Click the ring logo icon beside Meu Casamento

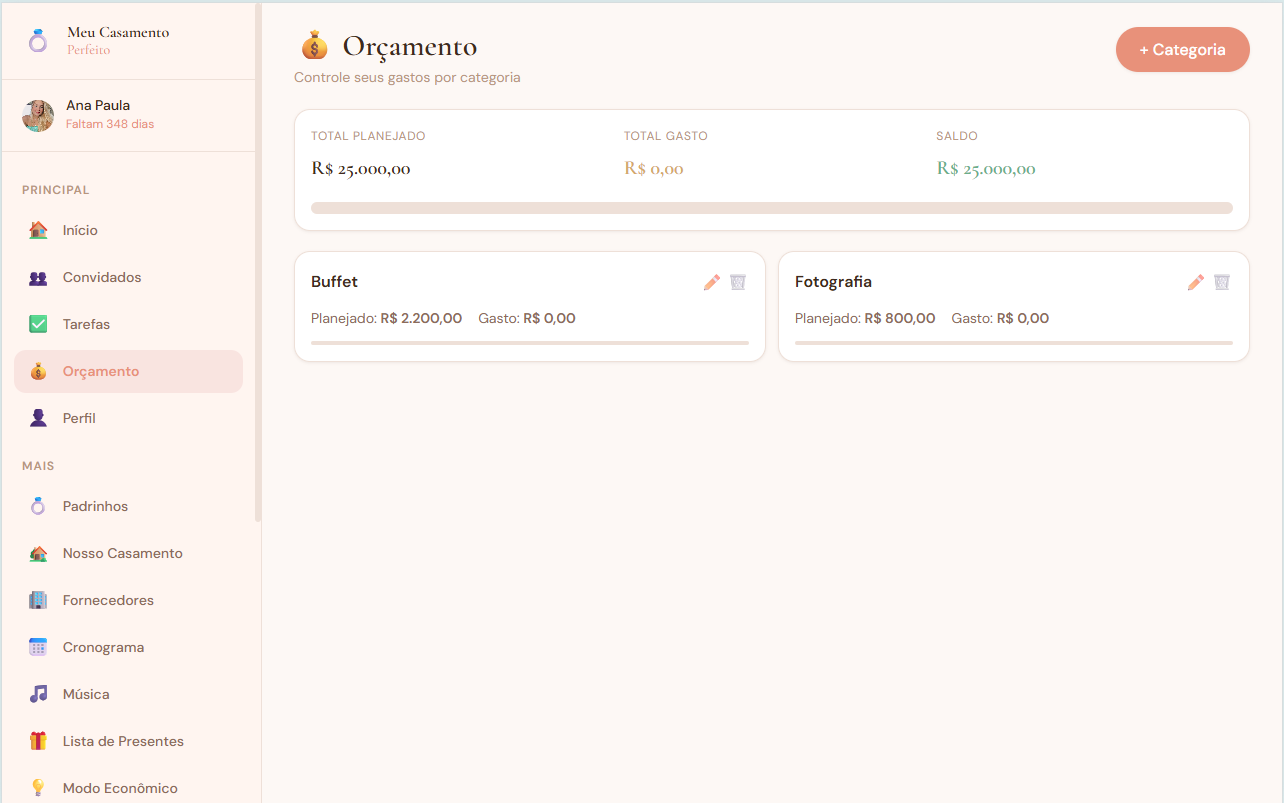pyautogui.click(x=38, y=41)
